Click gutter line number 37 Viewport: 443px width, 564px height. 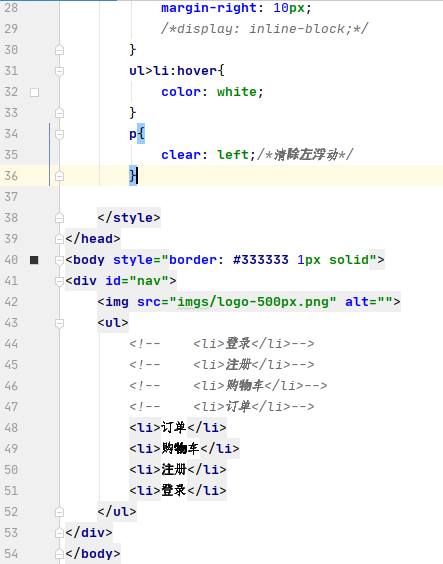pyautogui.click(x=11, y=197)
